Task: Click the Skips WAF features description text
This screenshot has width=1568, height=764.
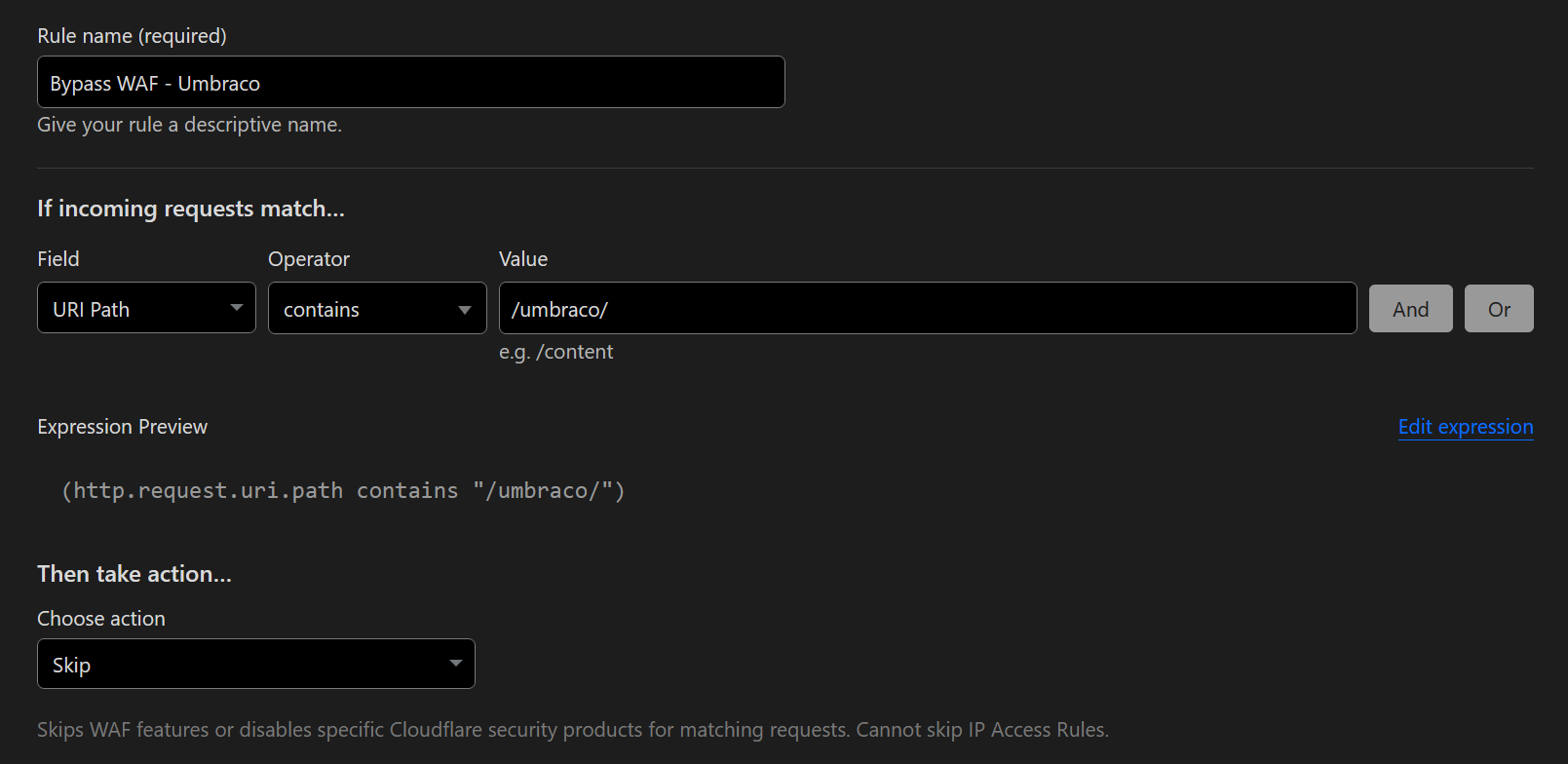Action: [573, 730]
